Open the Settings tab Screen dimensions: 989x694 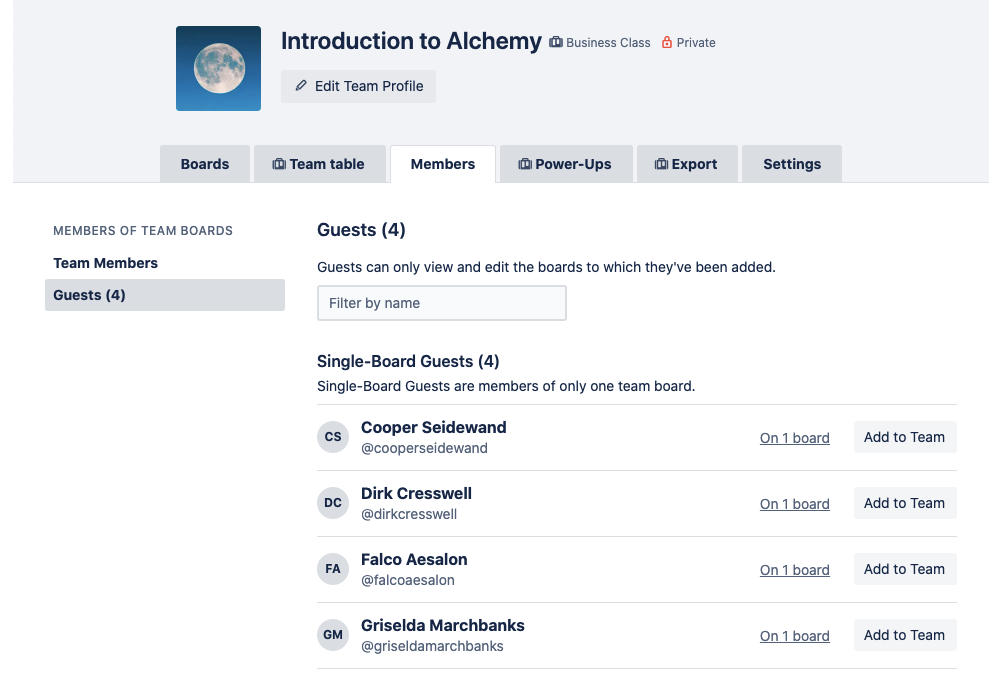click(x=792, y=164)
